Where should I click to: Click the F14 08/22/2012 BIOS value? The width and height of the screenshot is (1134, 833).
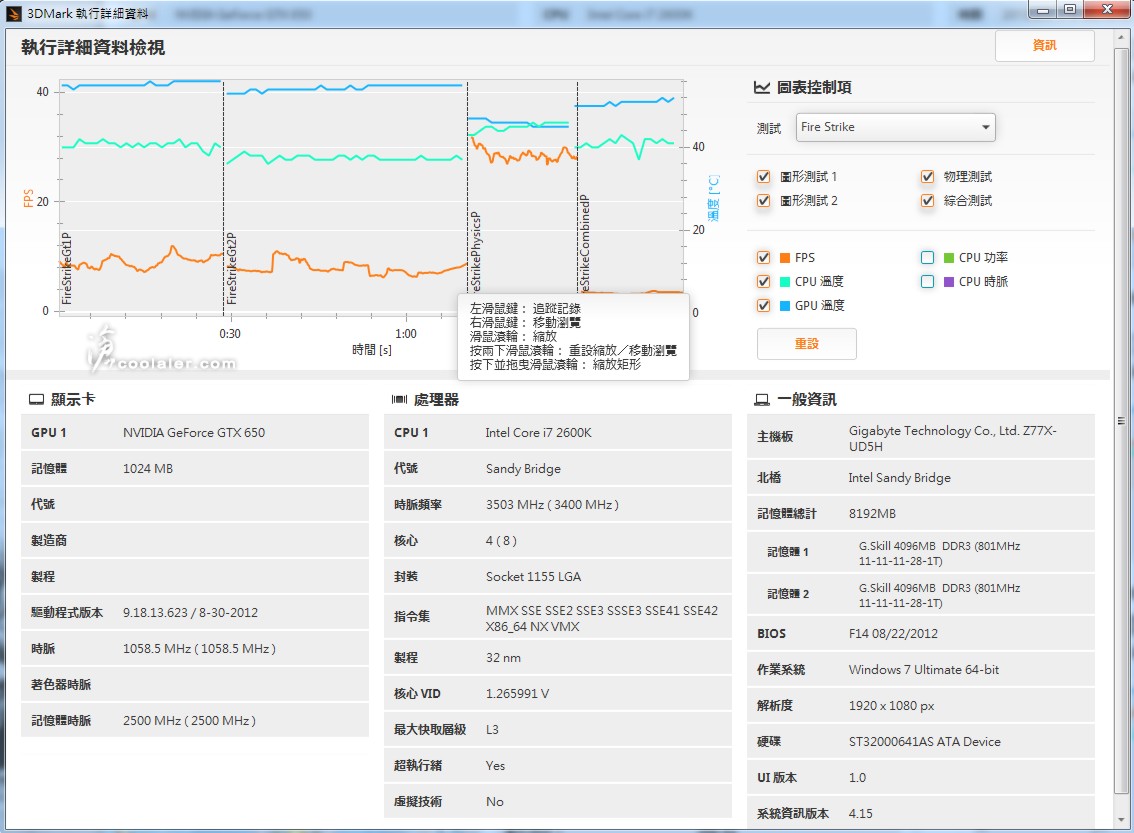(x=892, y=633)
